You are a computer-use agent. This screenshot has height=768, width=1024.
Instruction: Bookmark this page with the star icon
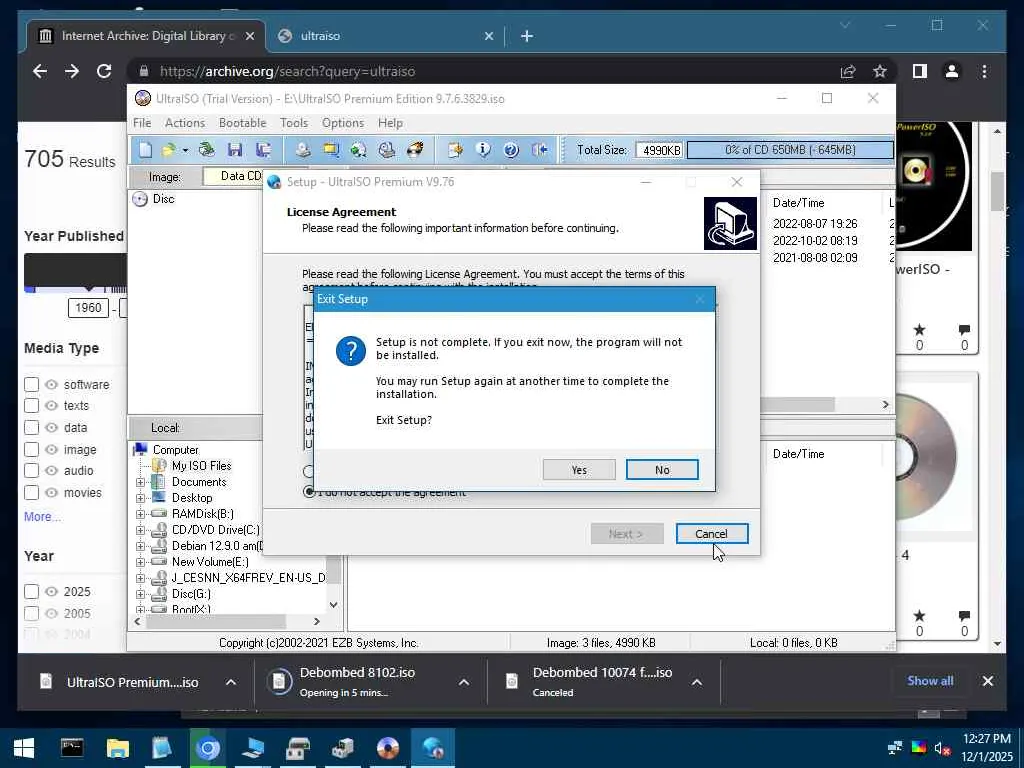point(880,71)
